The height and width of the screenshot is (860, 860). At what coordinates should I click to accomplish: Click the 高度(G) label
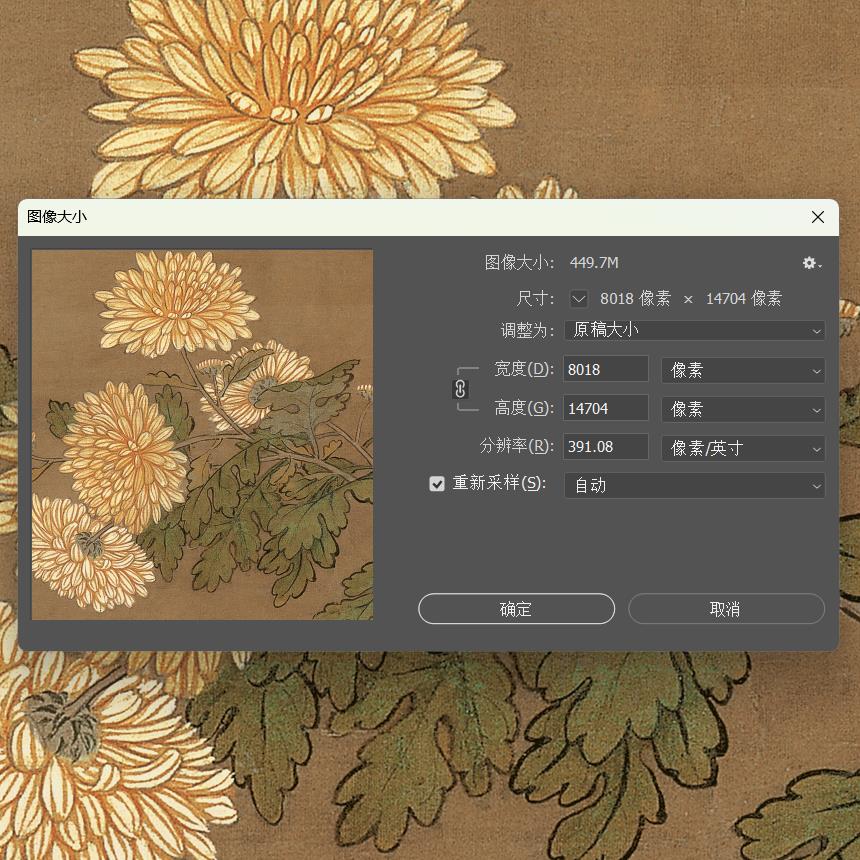pos(524,408)
